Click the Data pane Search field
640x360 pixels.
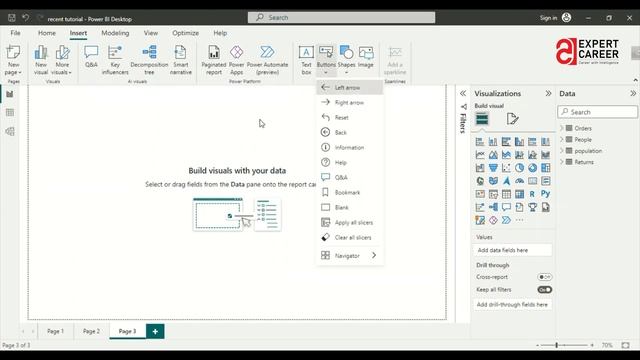tap(597, 112)
